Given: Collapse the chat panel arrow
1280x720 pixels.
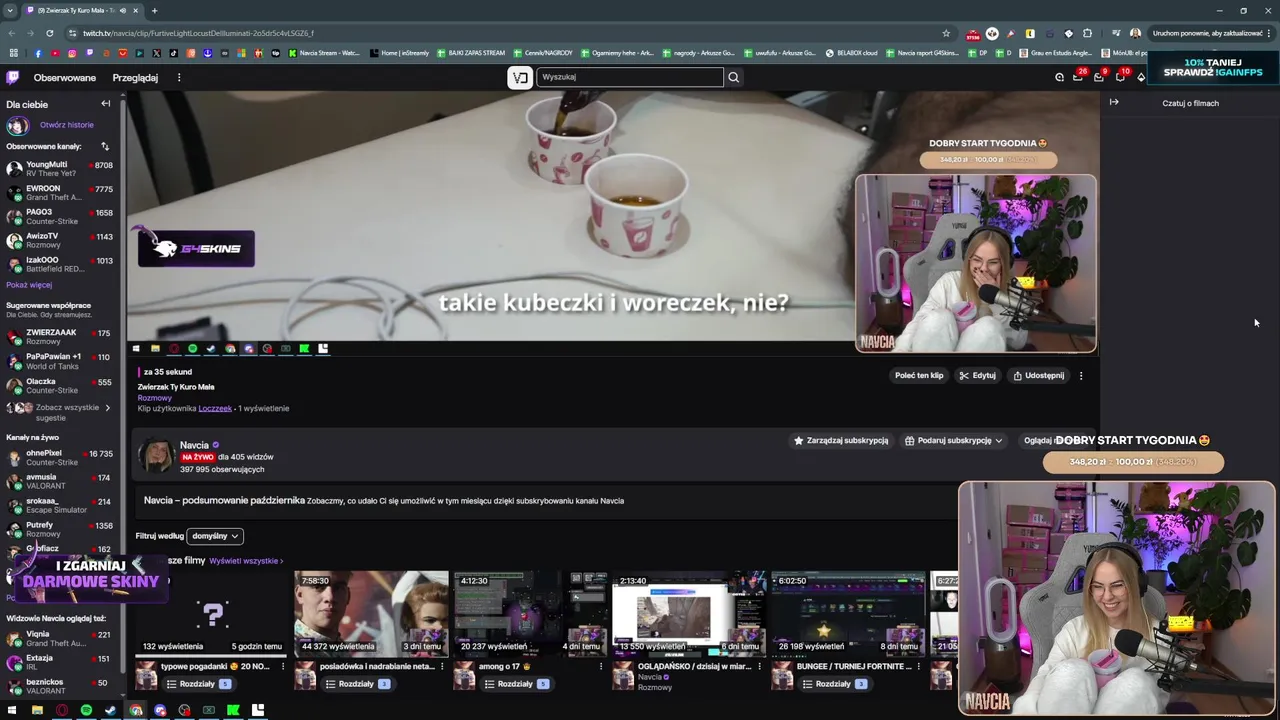Looking at the screenshot, I should 1114,102.
